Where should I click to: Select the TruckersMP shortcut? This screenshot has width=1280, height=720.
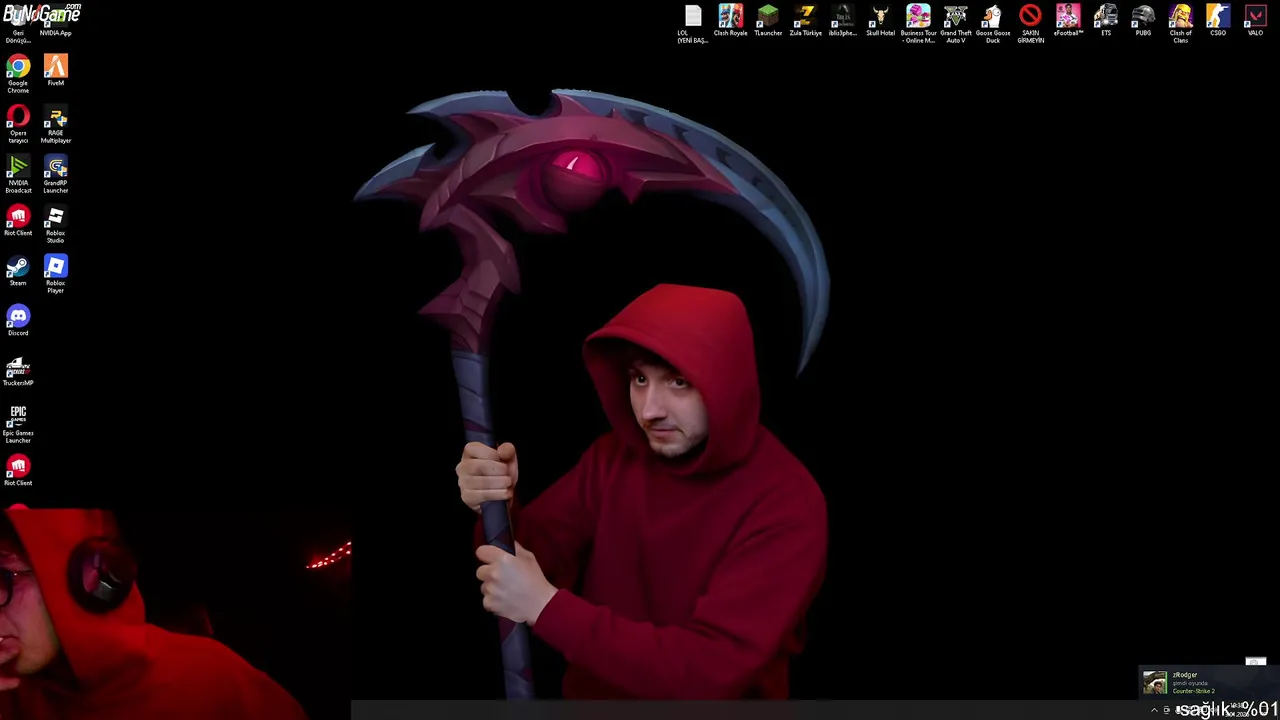tap(18, 372)
